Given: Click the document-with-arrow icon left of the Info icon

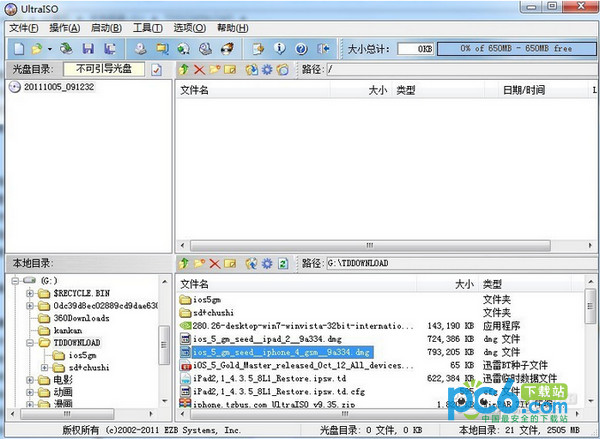Looking at the screenshot, I should (258, 49).
